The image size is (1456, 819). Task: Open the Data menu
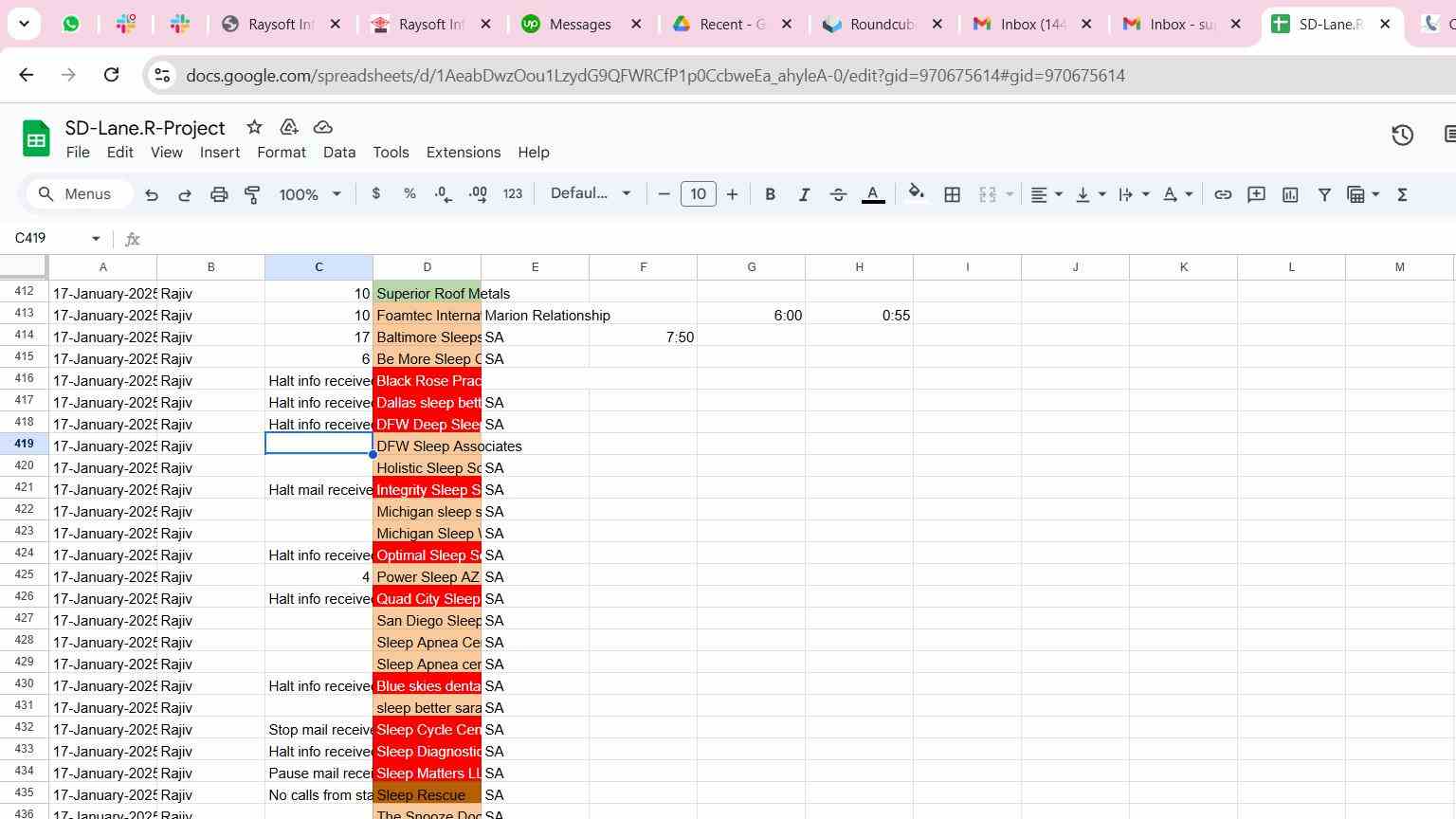339,152
